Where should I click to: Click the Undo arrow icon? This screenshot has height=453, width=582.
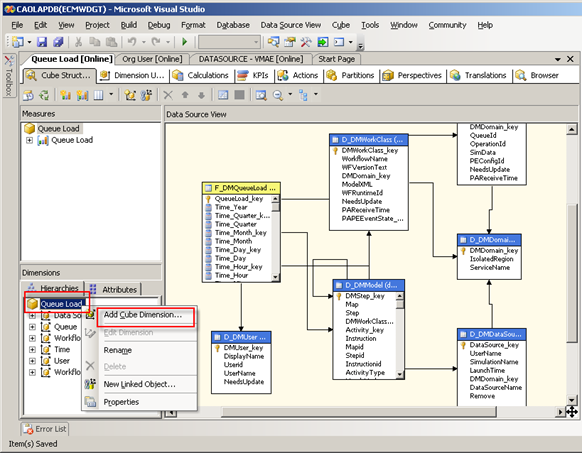tap(132, 42)
